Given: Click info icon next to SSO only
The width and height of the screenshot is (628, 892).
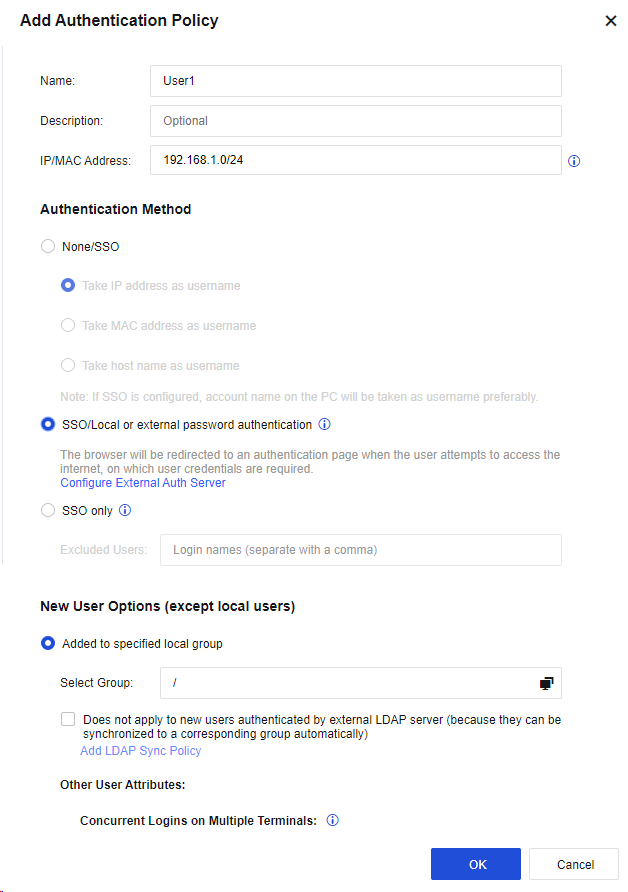Looking at the screenshot, I should coord(125,510).
